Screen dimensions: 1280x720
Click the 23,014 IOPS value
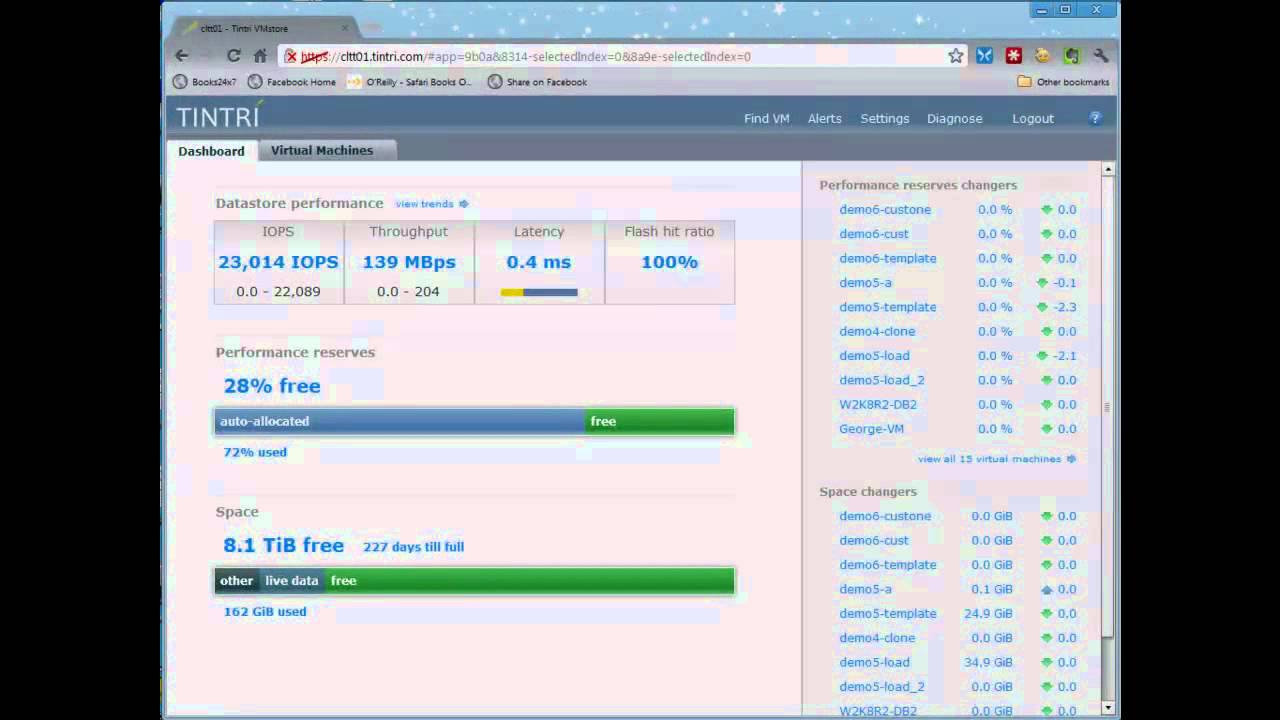pyautogui.click(x=279, y=262)
